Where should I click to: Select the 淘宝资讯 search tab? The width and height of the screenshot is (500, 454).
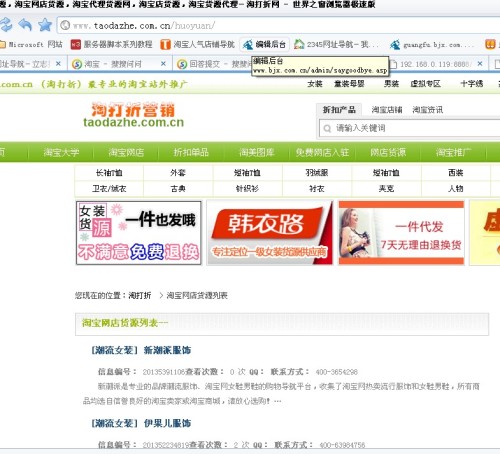(x=428, y=110)
